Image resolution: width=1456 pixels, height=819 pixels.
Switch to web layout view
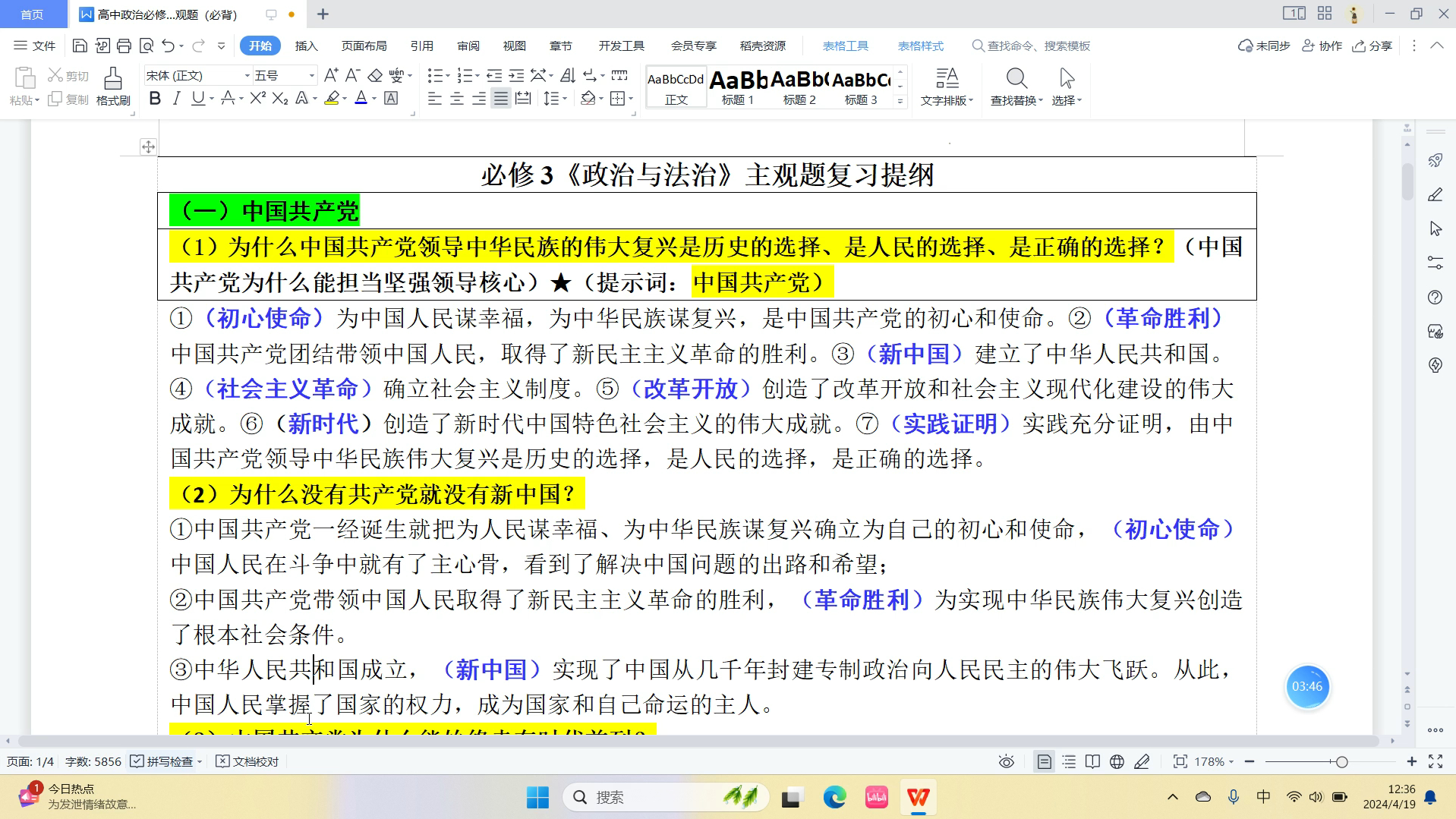point(1117,761)
